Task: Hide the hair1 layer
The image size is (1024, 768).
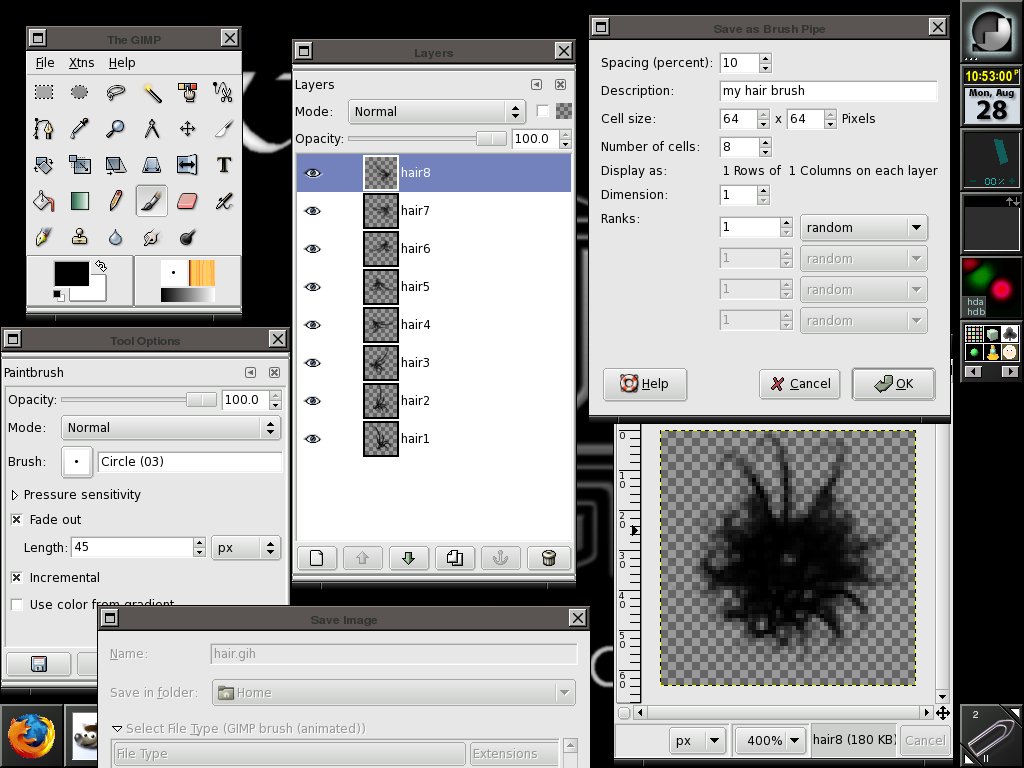Action: (x=313, y=439)
